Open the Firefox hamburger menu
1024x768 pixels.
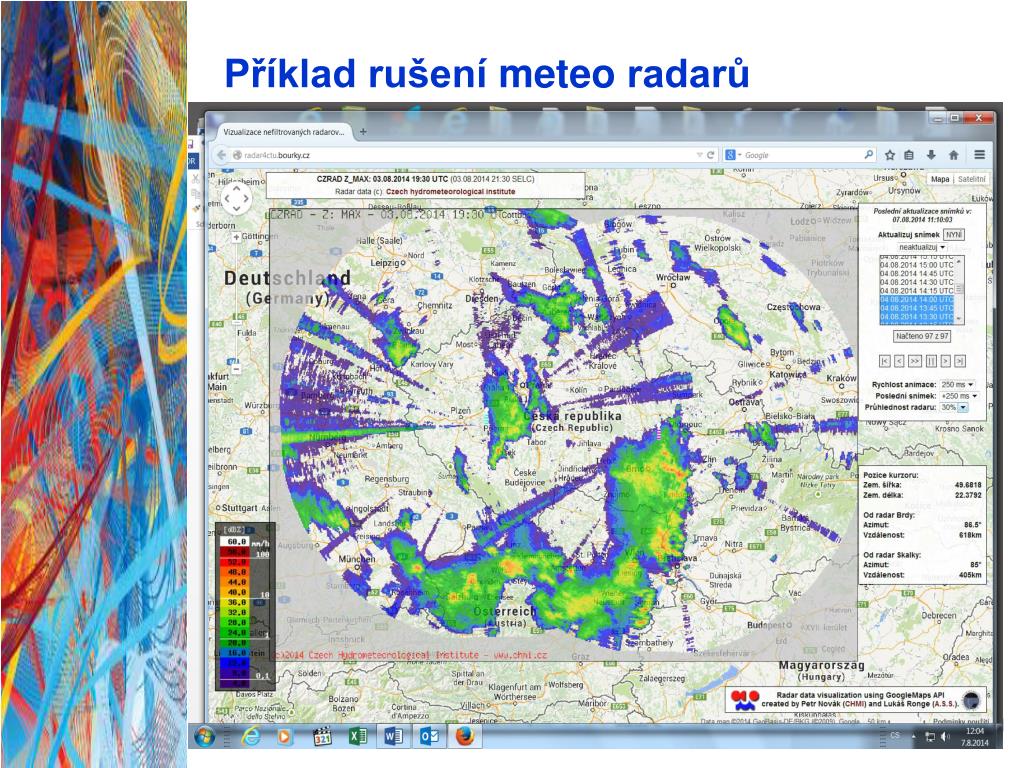[980, 155]
